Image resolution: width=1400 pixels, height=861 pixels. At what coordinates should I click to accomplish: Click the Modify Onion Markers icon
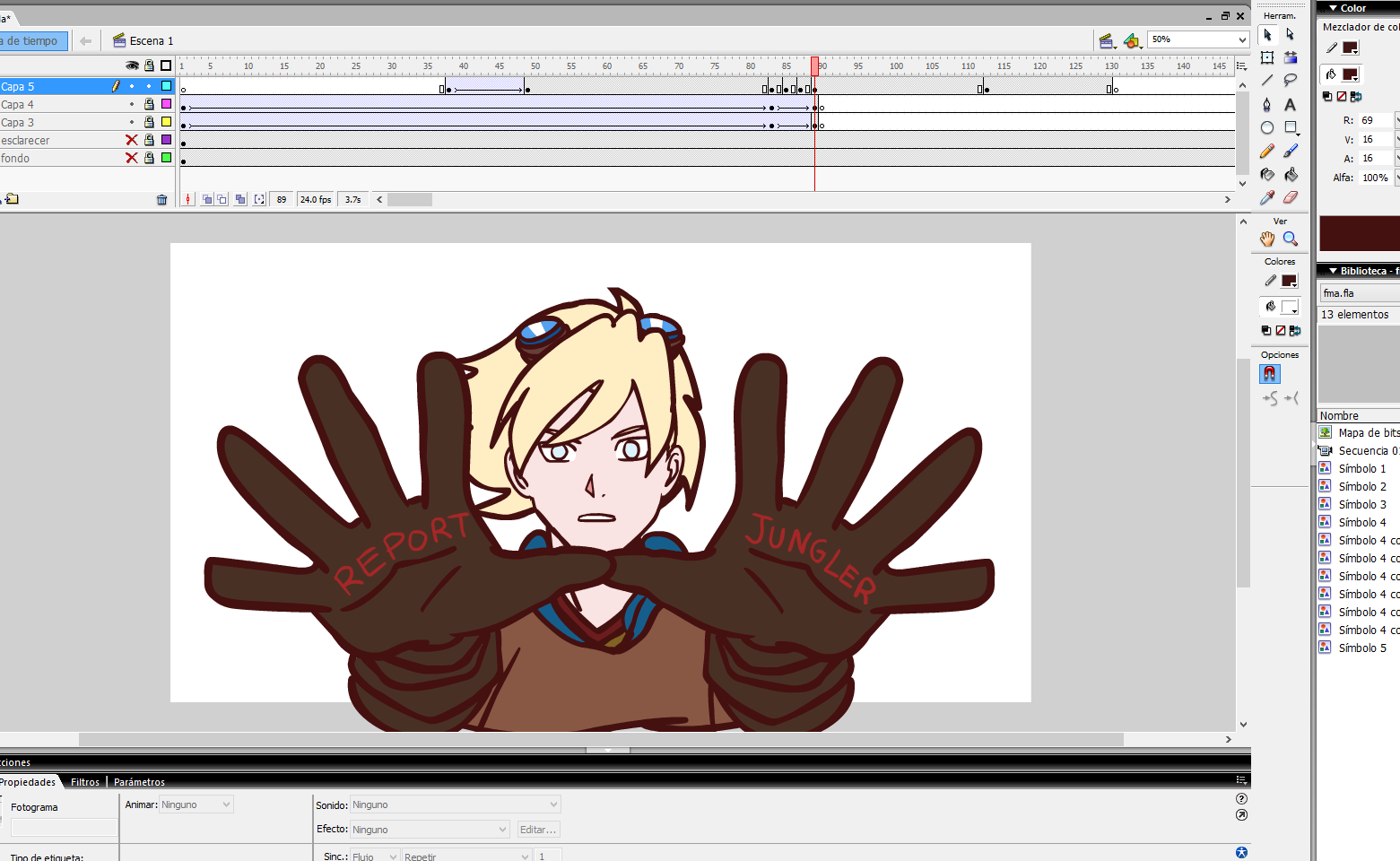point(259,199)
